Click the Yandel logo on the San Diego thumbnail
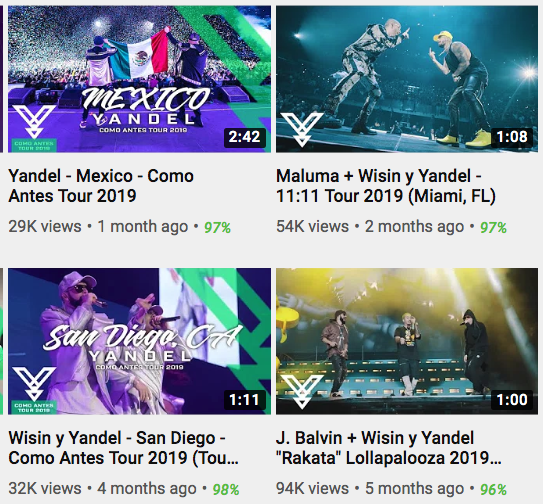This screenshot has width=543, height=504. pyautogui.click(x=34, y=384)
